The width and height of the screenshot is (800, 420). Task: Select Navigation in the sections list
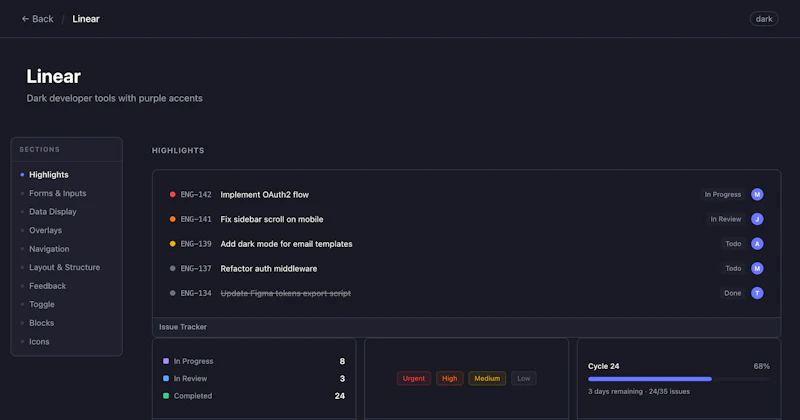pos(49,249)
